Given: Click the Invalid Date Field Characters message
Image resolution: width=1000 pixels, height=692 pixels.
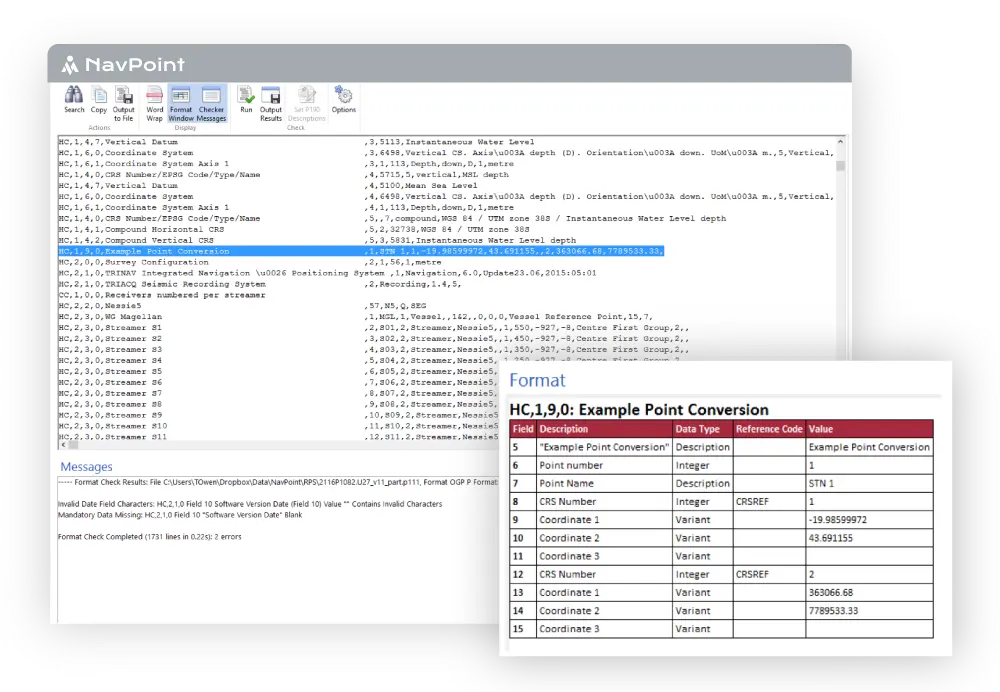Looking at the screenshot, I should click(250, 504).
